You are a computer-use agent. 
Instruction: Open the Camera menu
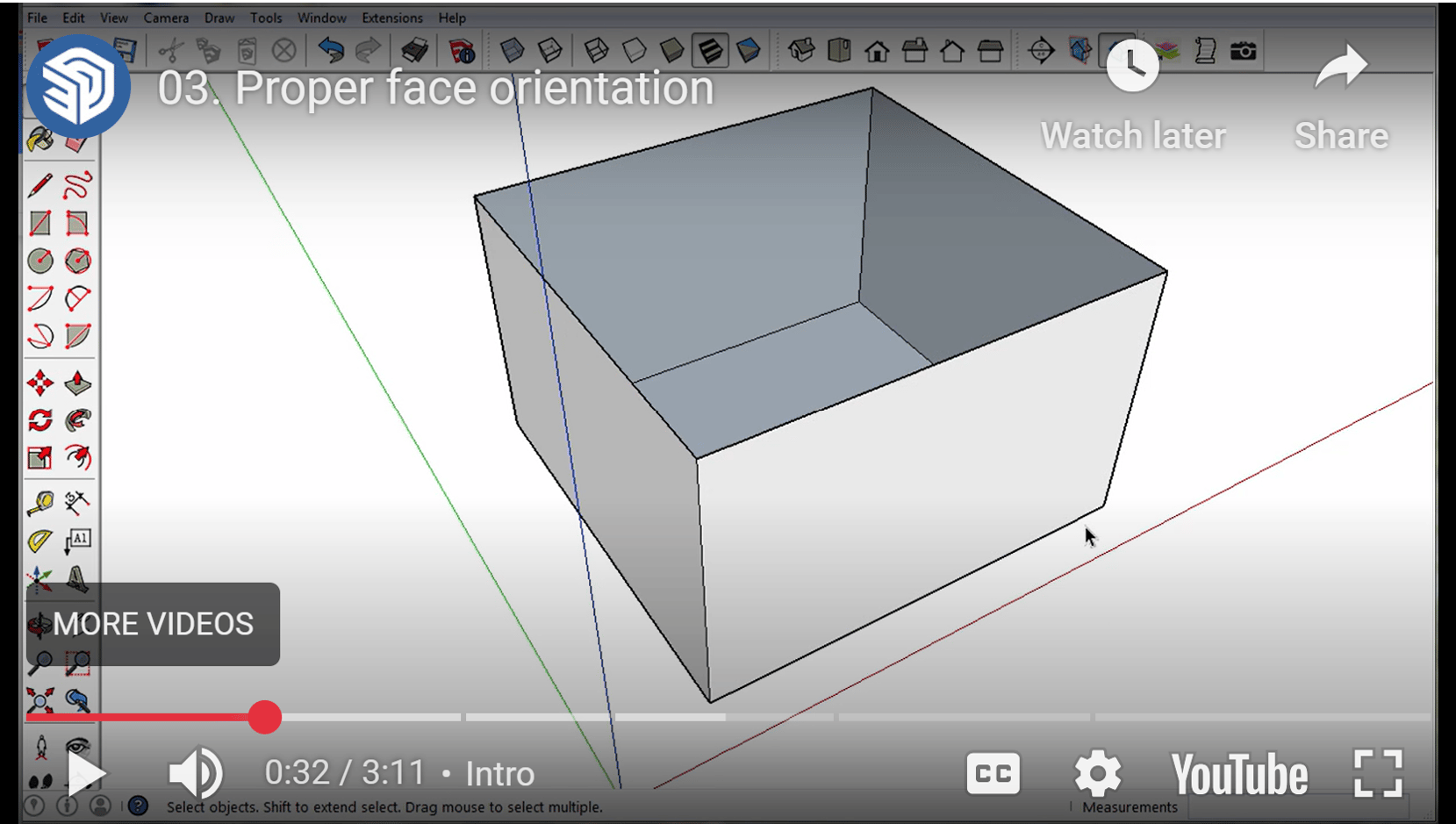coord(166,18)
